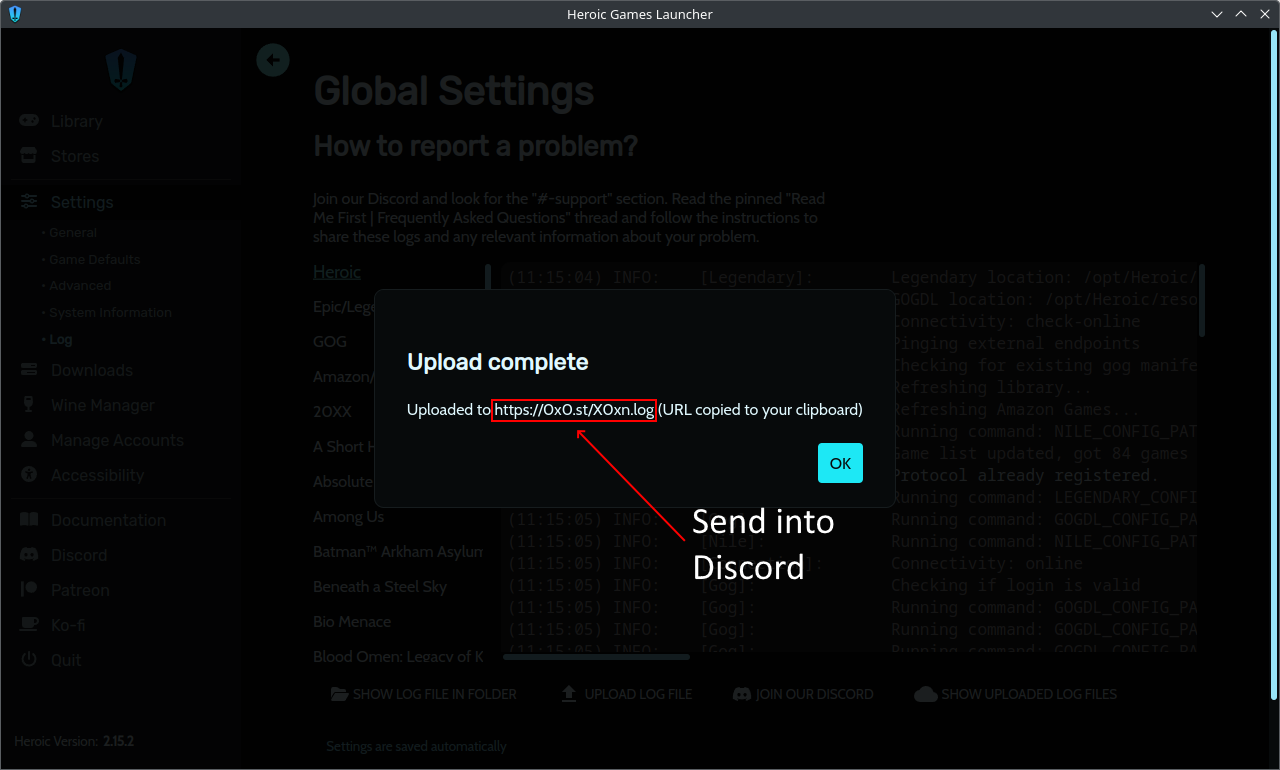
Task: Open Accessibility menu label
Action: (98, 475)
